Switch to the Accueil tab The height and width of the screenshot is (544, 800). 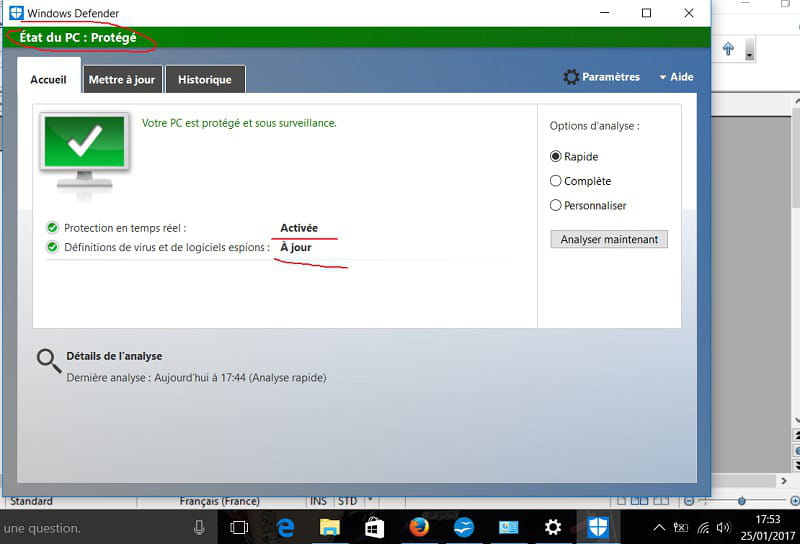click(x=48, y=80)
